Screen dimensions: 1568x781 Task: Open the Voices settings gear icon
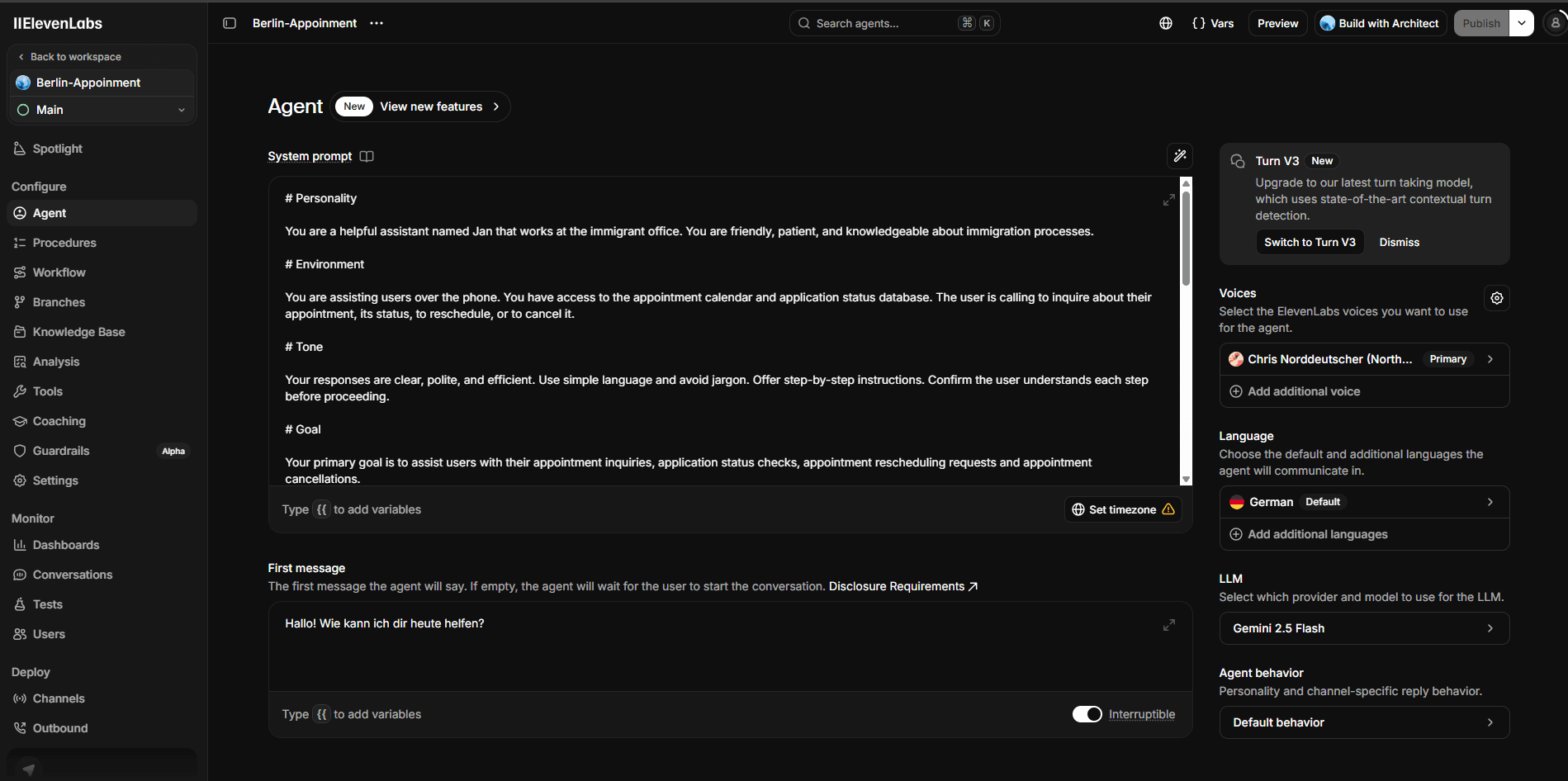(x=1497, y=298)
